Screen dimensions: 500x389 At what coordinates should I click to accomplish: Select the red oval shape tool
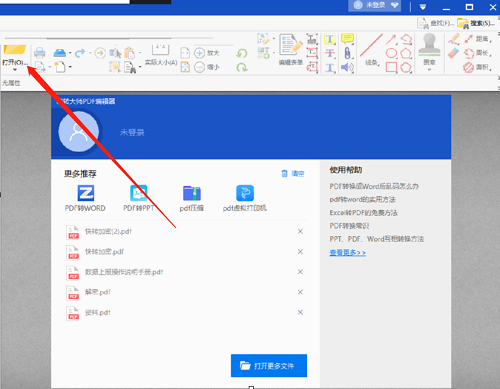pos(391,53)
